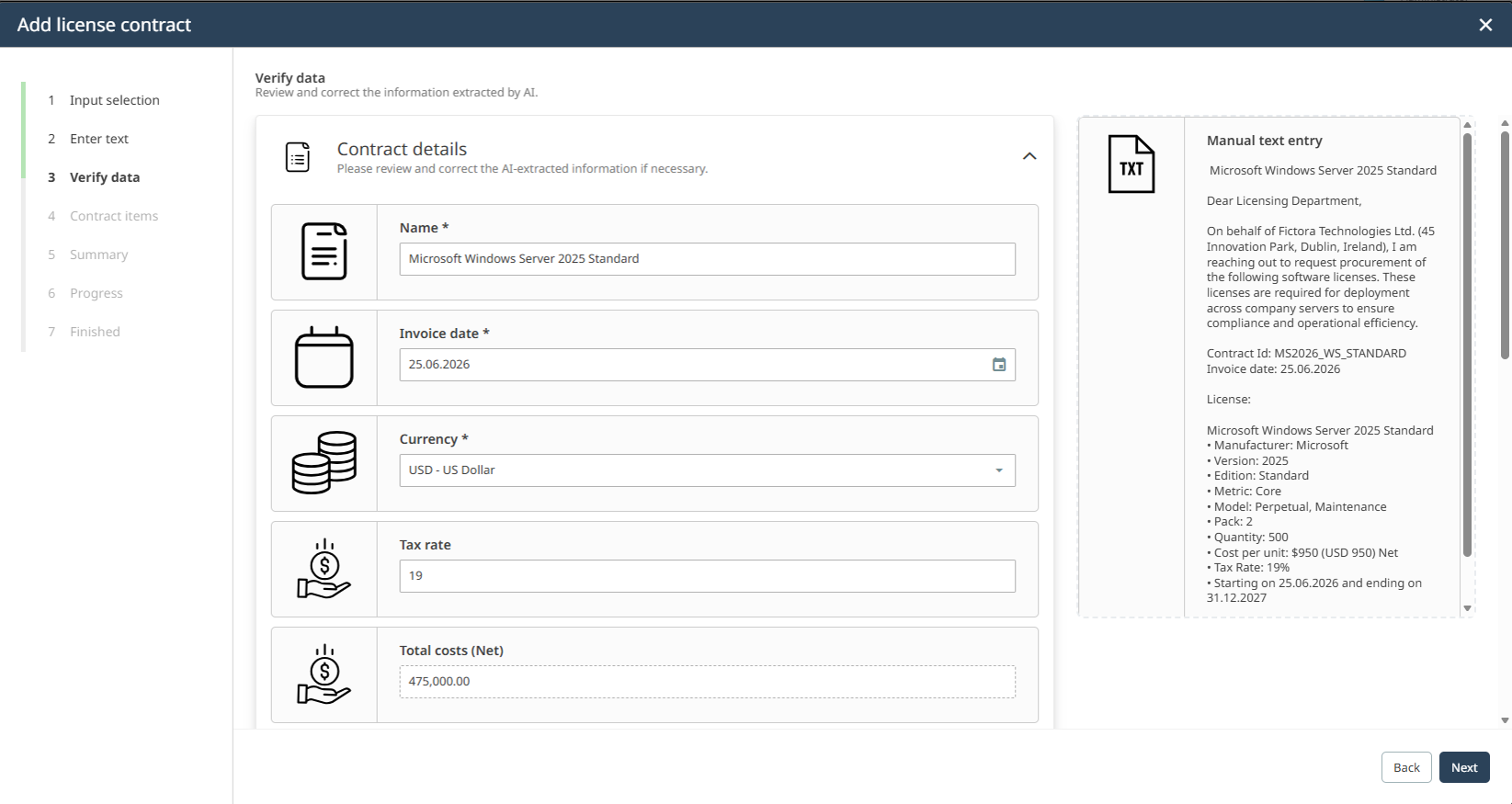This screenshot has width=1512, height=804.
Task: Click the Total costs (Net) field
Action: click(x=707, y=682)
